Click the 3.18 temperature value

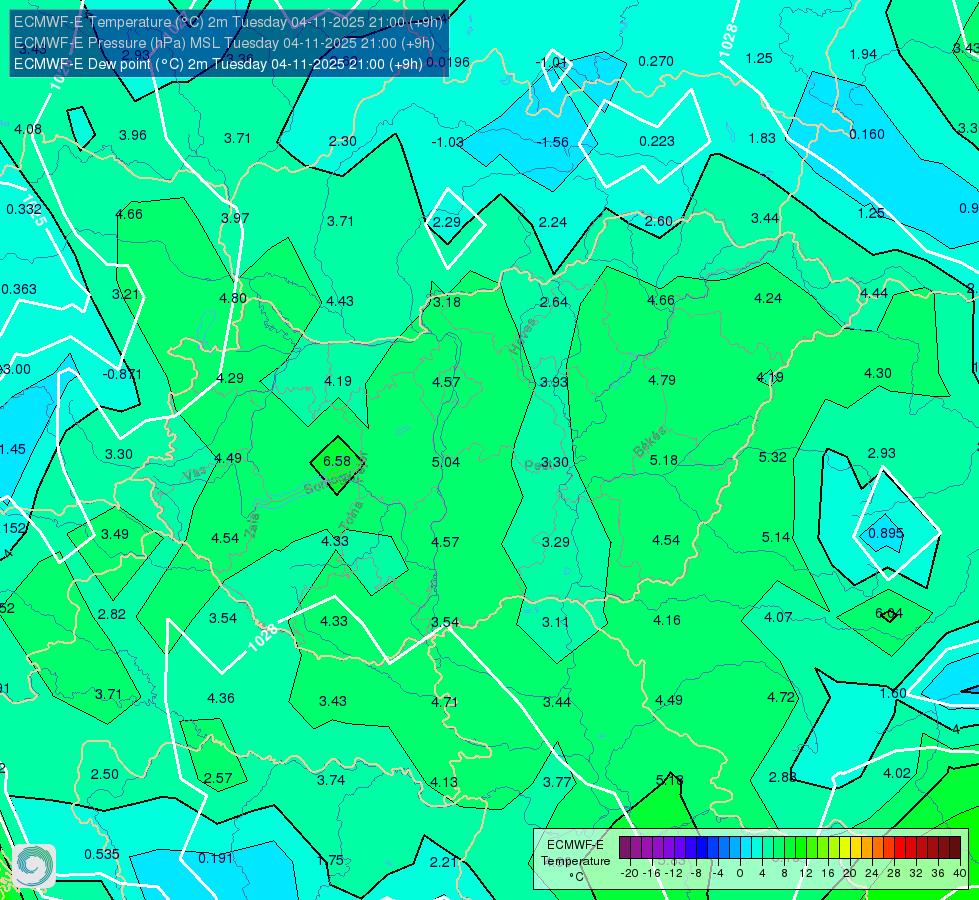(x=447, y=302)
